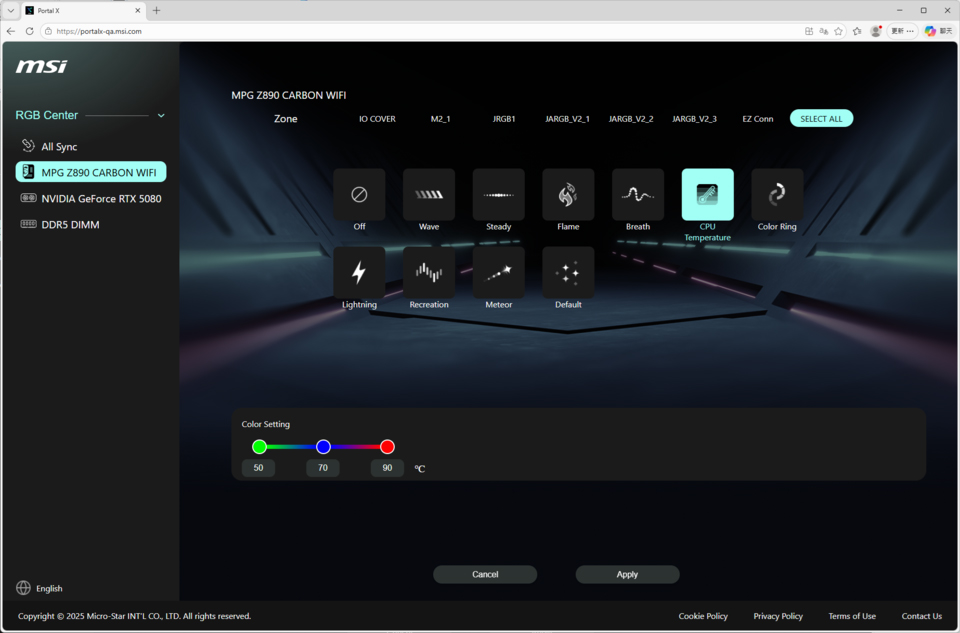Apply the lighting settings
The width and height of the screenshot is (960, 633).
tap(627, 574)
